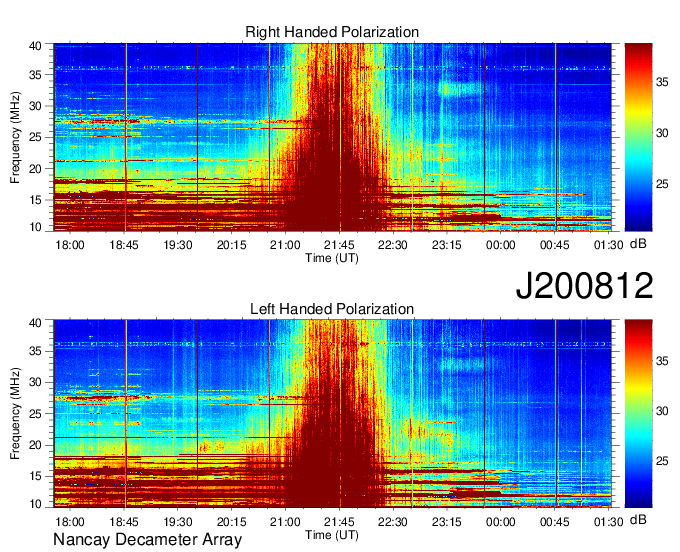
Task: Click the 35 dB label on Left Handed color bar
Action: pos(662,360)
